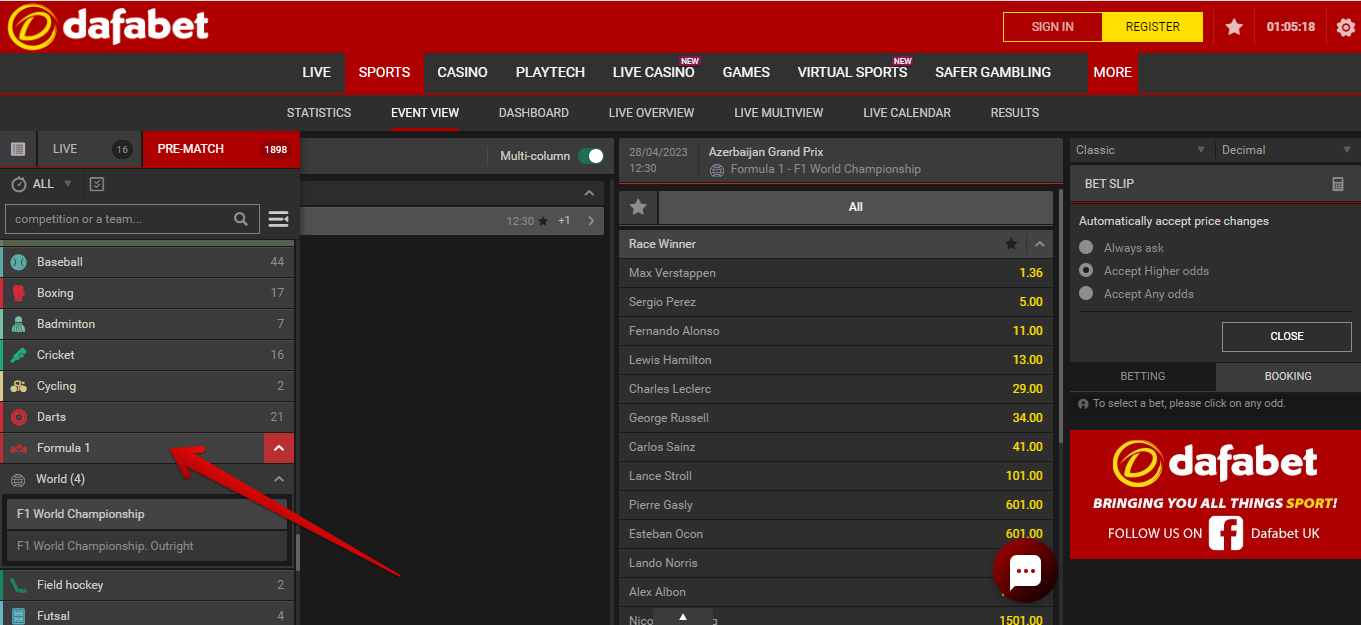Viewport: 1361px width, 625px height.
Task: Switch to the PRE-MATCH tab
Action: pos(221,149)
